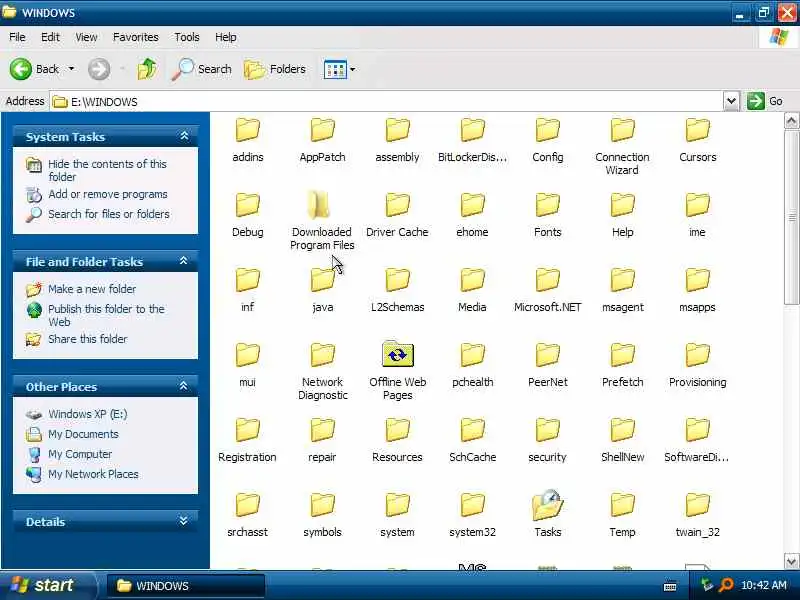Select the BitLockerDis... folder
The image size is (800, 600).
click(x=472, y=140)
